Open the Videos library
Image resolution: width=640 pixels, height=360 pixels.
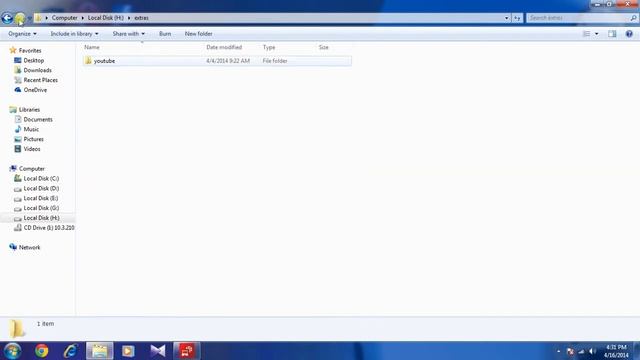click(x=32, y=149)
